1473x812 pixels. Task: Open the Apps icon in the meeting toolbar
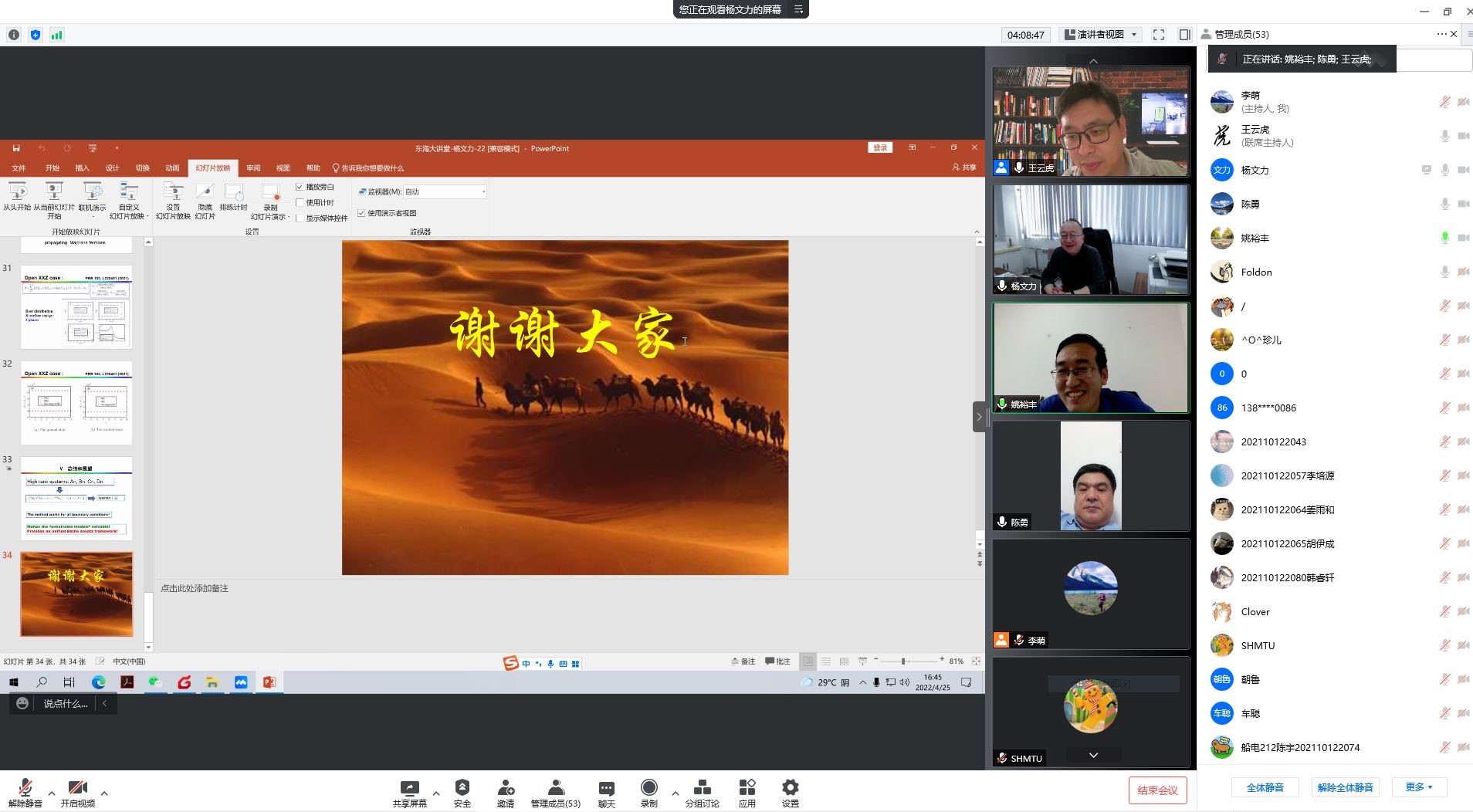click(747, 788)
